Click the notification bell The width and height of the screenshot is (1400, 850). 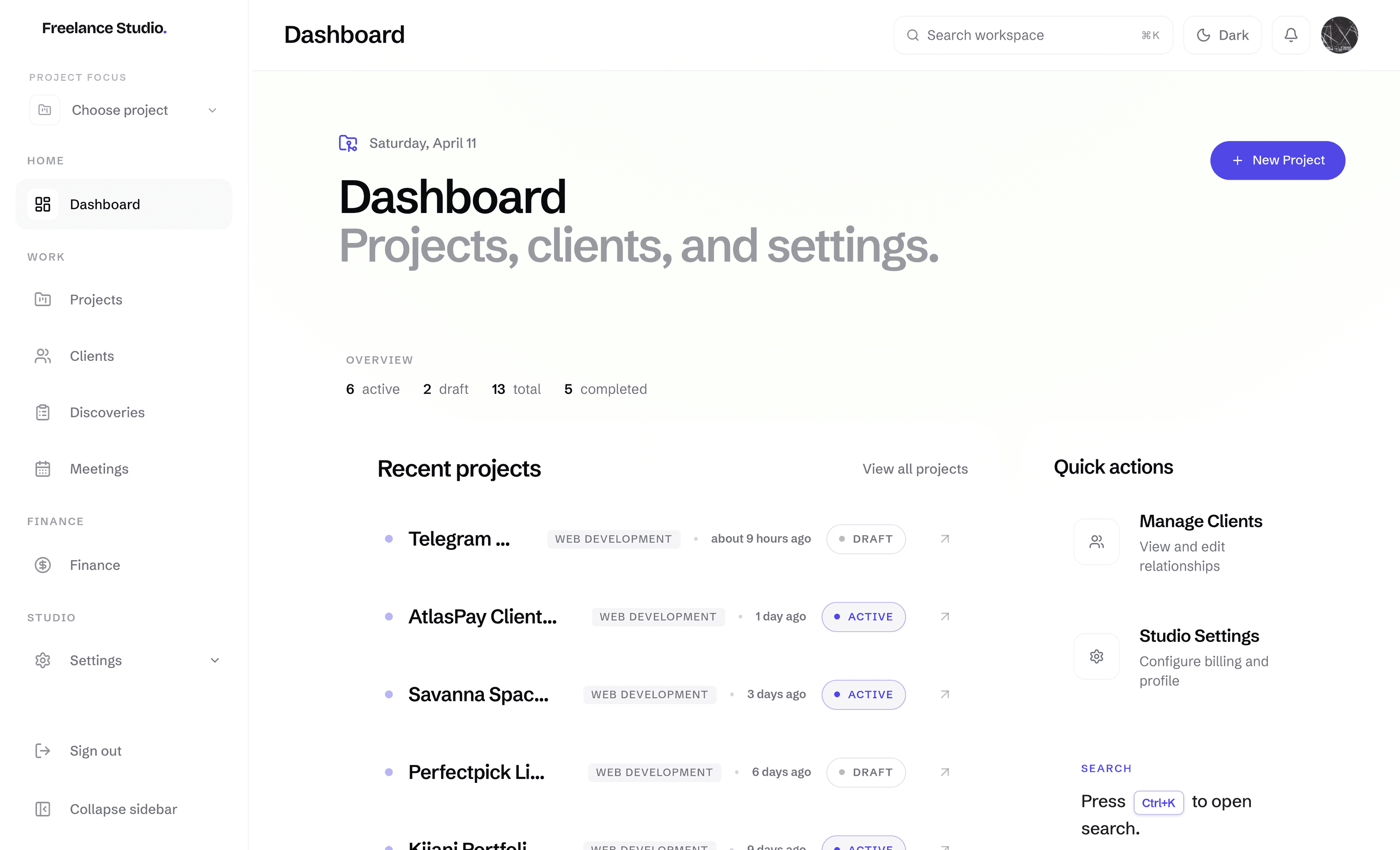(1290, 35)
